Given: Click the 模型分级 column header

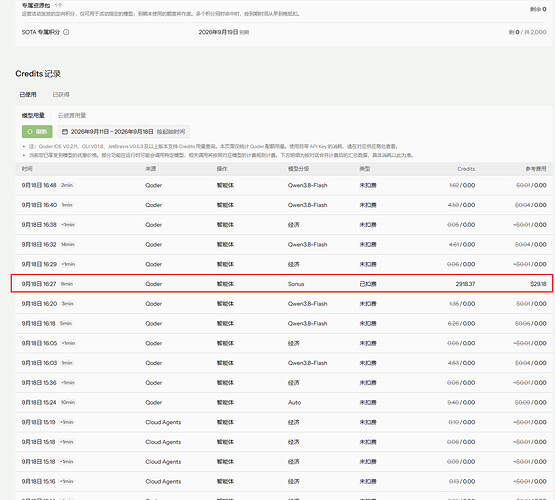Looking at the screenshot, I should click(x=298, y=169).
